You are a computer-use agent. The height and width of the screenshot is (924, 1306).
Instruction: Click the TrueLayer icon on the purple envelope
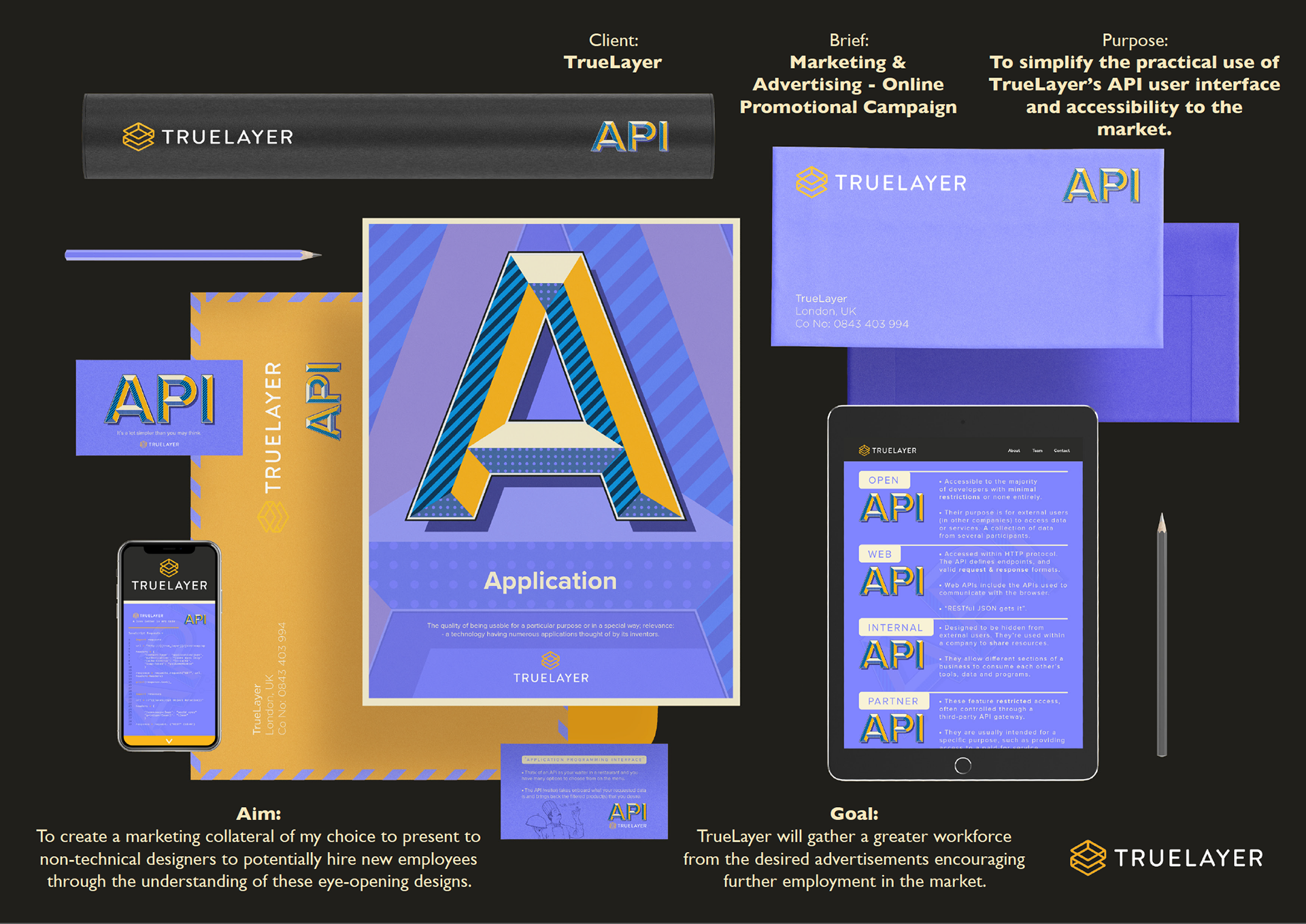811,182
